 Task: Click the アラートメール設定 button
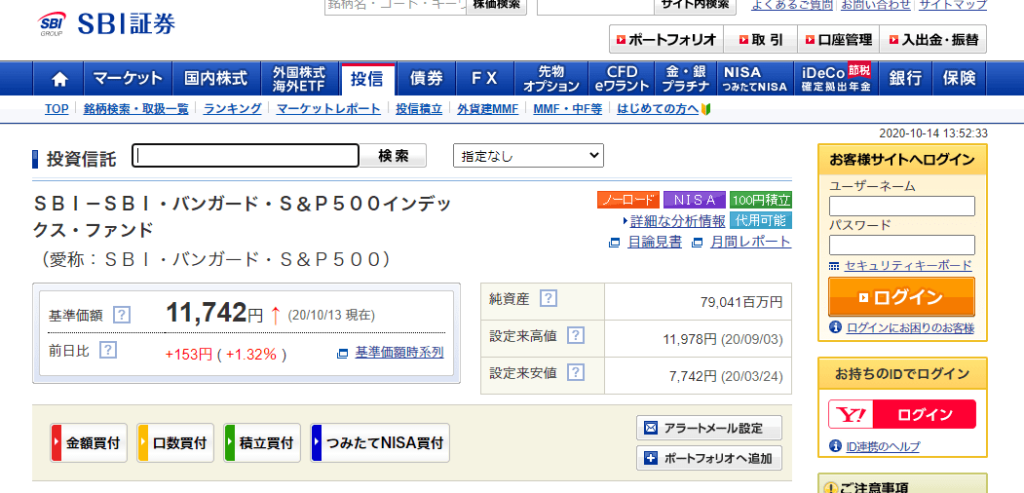(x=709, y=428)
